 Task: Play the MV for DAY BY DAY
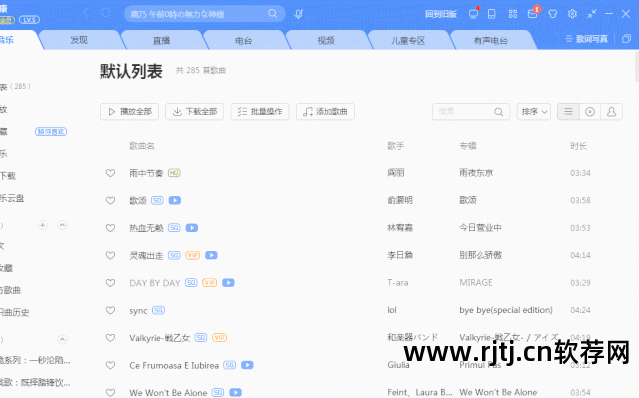point(228,282)
